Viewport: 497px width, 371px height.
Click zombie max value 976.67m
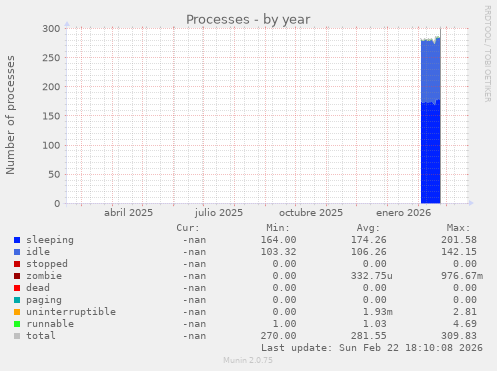click(462, 276)
